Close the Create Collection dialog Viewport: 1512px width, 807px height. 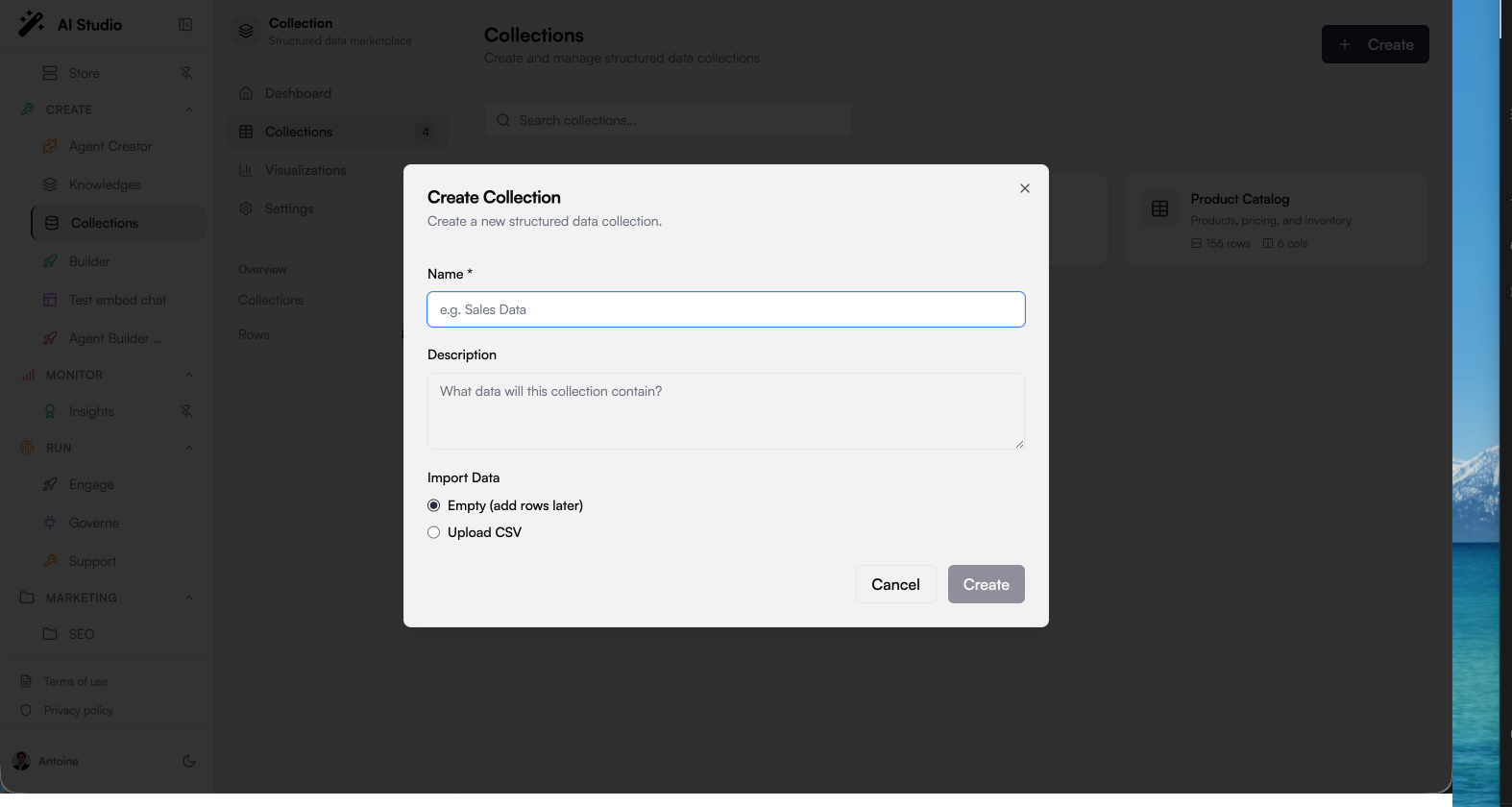1025,188
